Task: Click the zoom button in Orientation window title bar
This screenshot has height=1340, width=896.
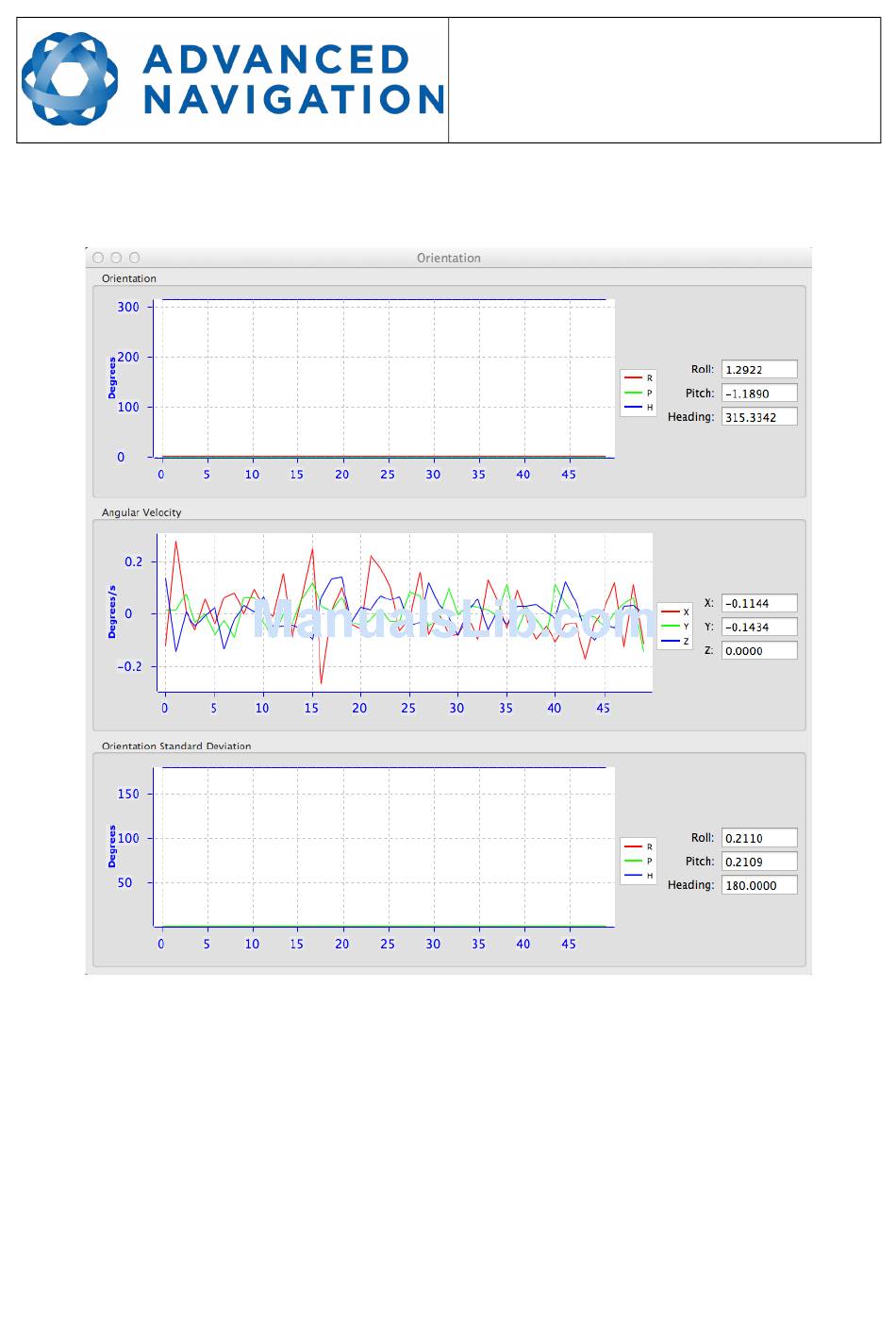Action: (x=134, y=258)
